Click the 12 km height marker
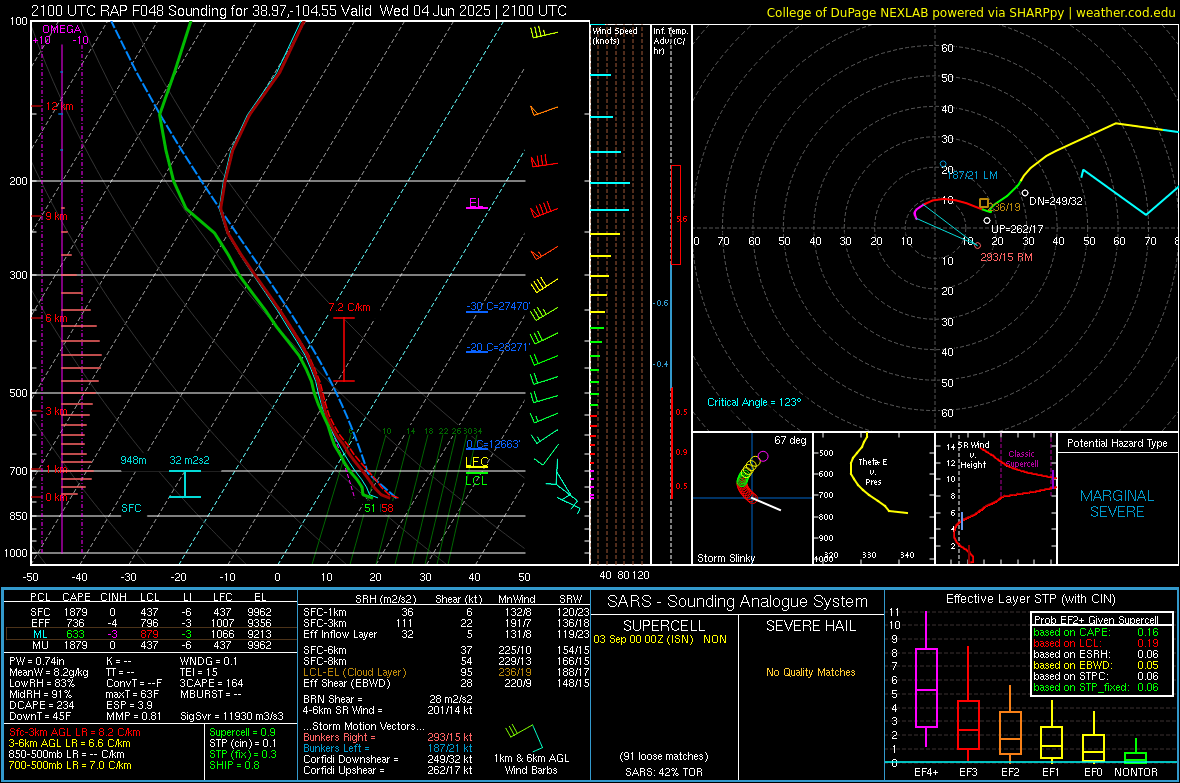The height and width of the screenshot is (783, 1180). pos(59,106)
